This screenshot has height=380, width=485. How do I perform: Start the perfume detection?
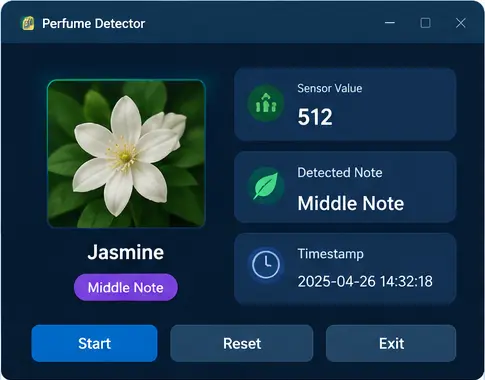pos(94,343)
